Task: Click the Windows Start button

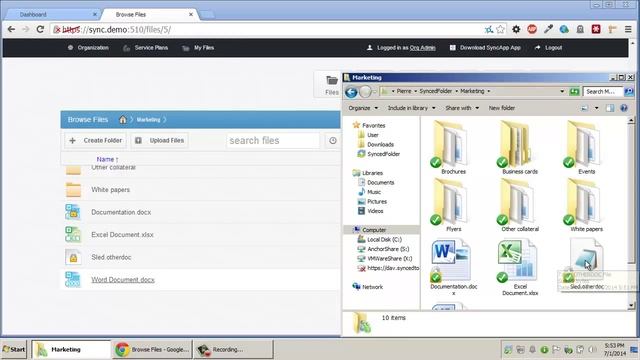Action: point(14,349)
